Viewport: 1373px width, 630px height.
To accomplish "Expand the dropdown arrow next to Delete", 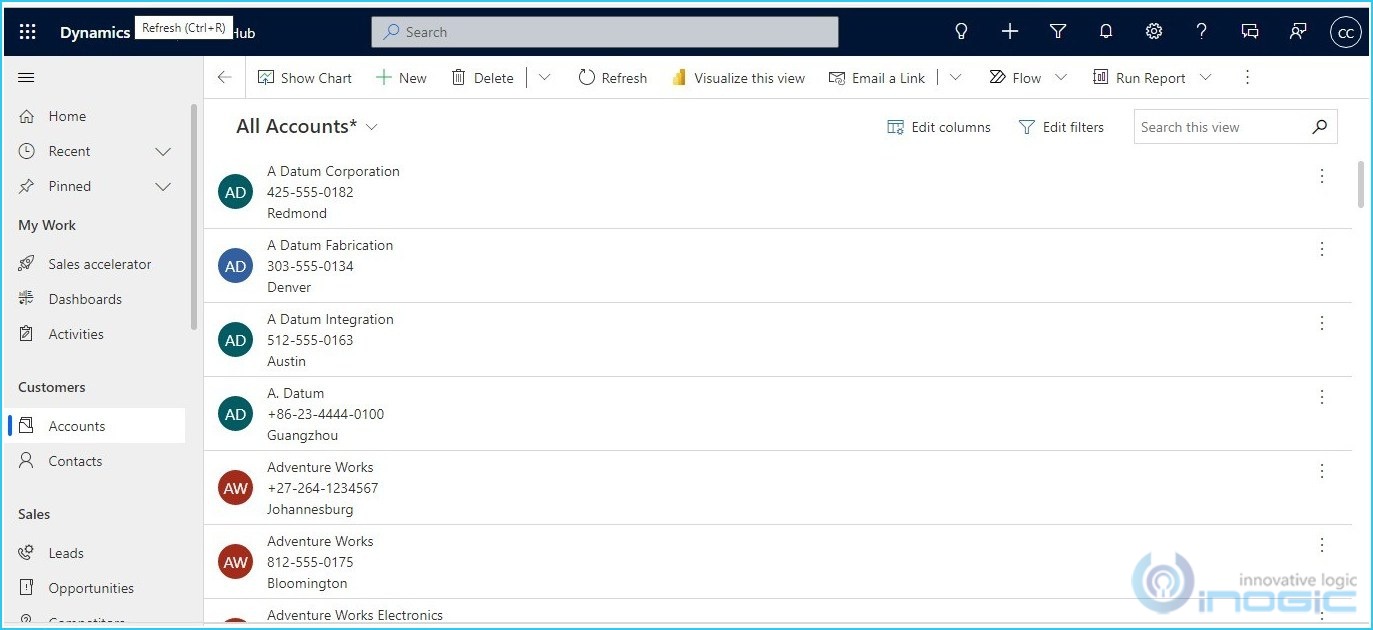I will tap(544, 78).
